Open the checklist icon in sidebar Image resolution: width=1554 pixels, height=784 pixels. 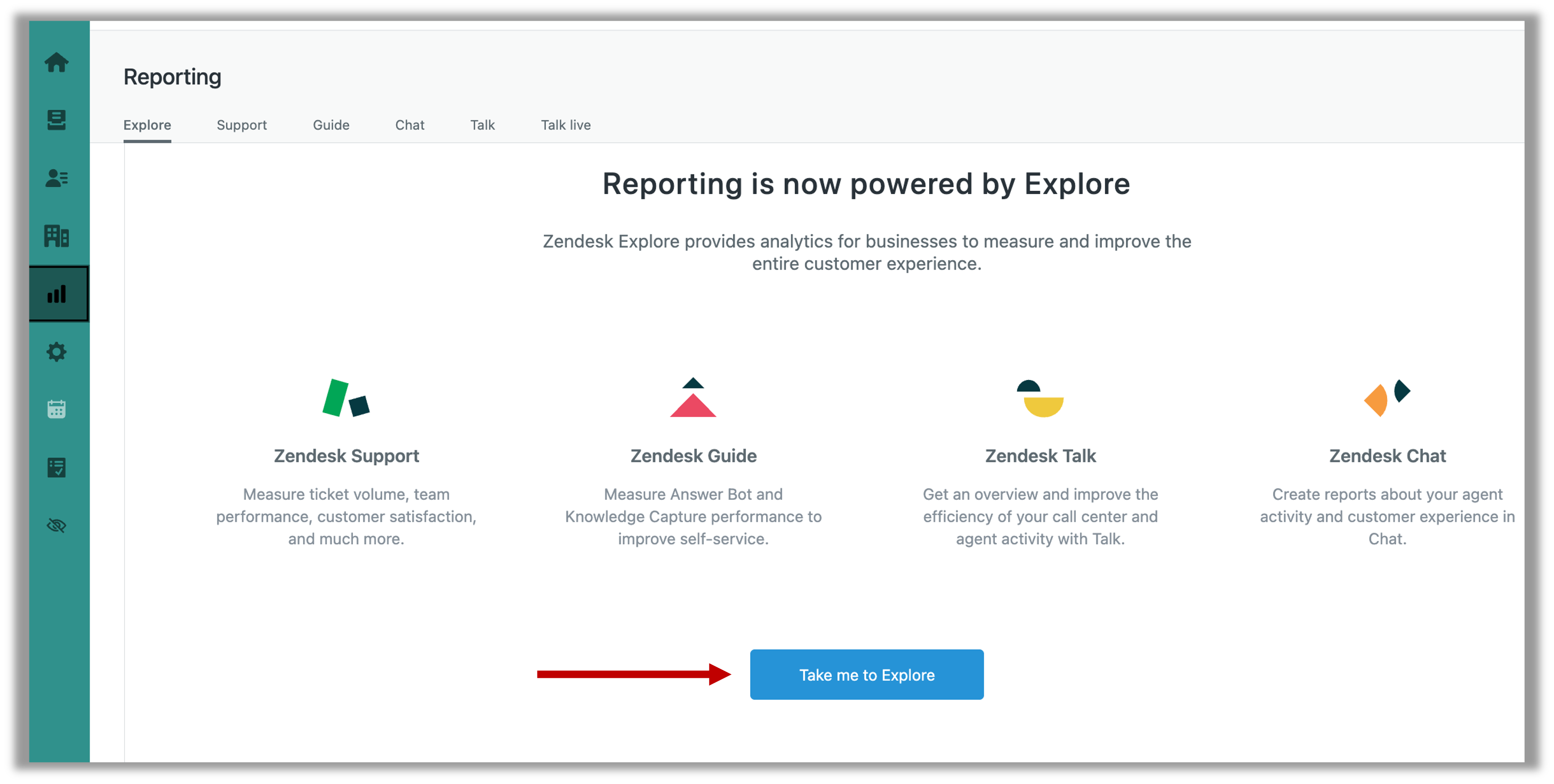57,467
